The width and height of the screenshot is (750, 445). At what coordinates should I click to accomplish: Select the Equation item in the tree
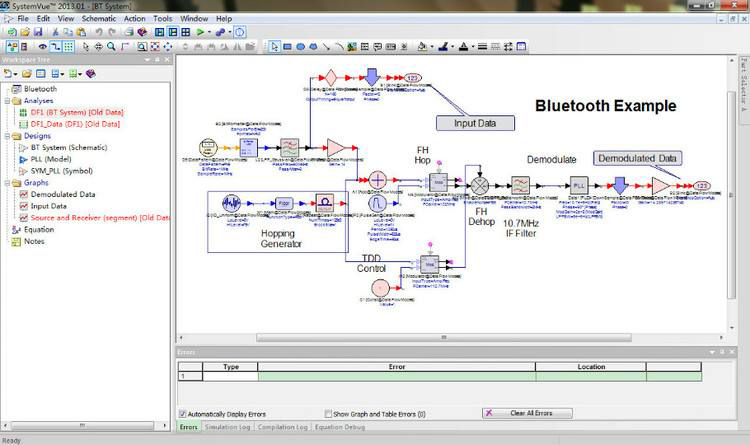point(39,229)
